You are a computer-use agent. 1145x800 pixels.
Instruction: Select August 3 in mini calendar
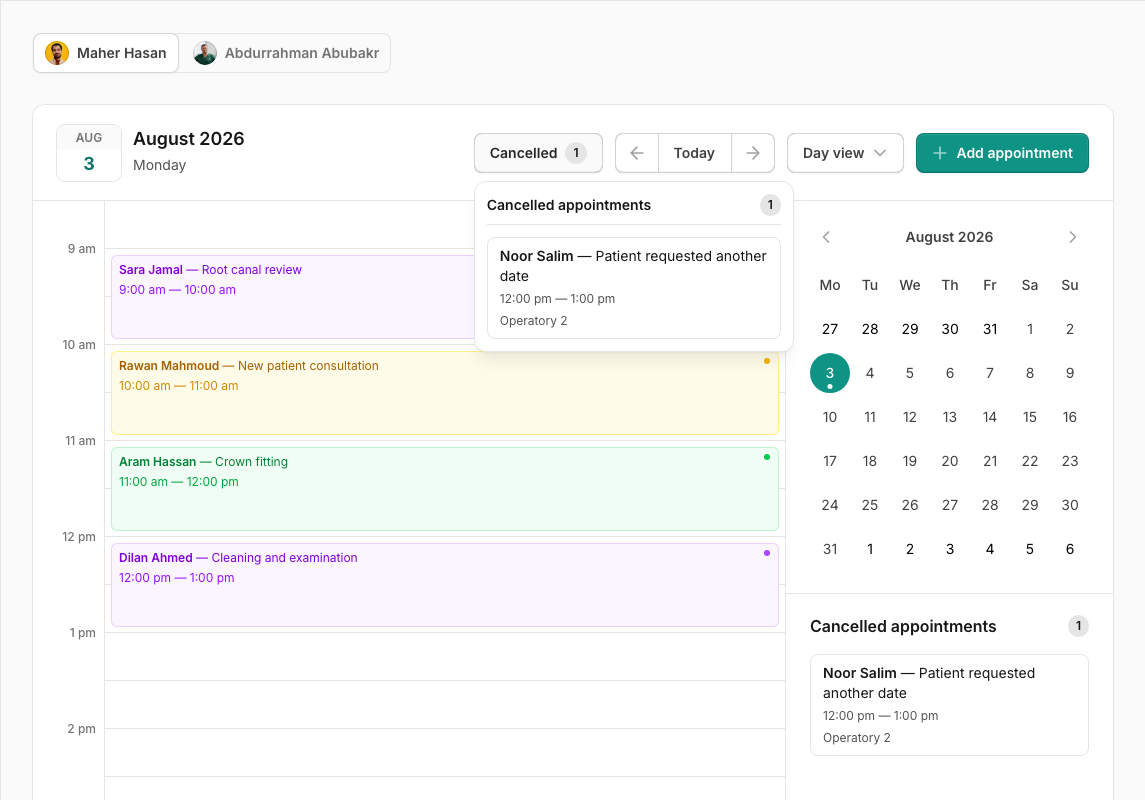(x=830, y=373)
